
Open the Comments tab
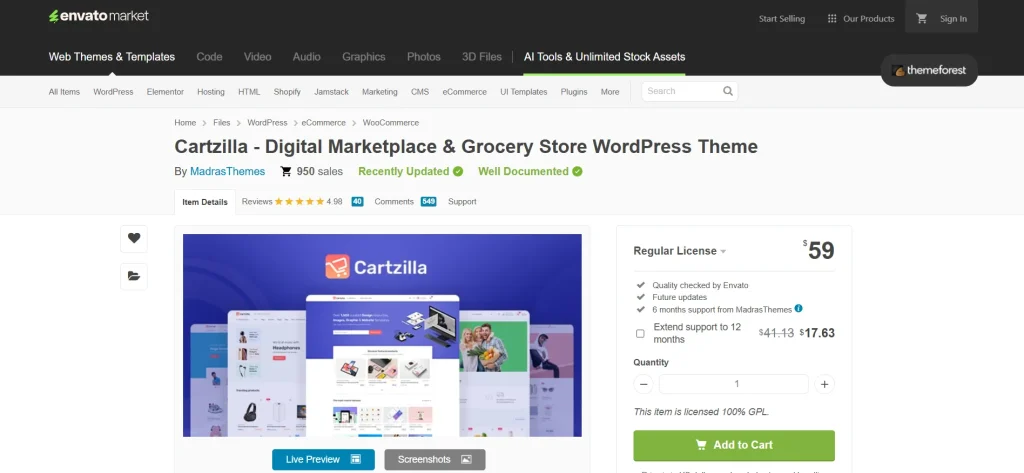394,201
